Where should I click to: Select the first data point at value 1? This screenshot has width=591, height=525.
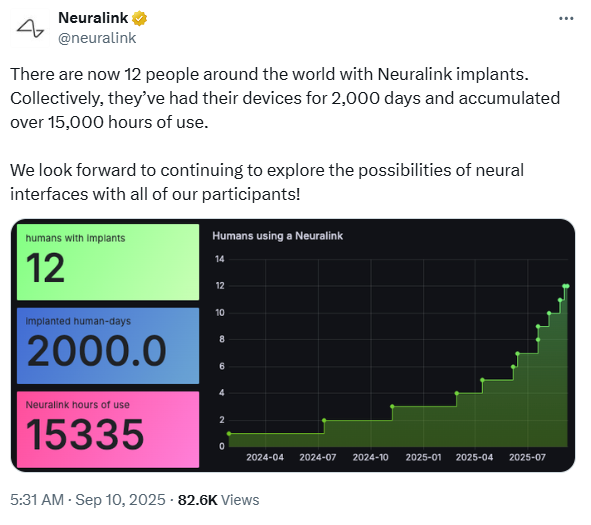coord(229,434)
